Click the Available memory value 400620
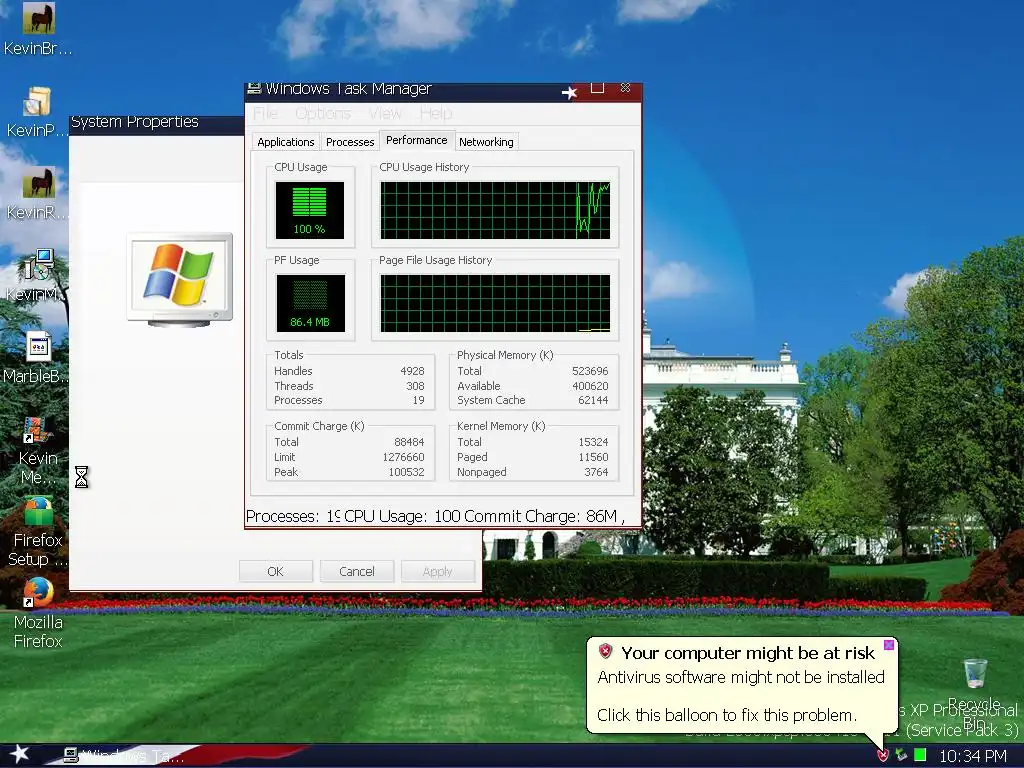 pos(590,386)
